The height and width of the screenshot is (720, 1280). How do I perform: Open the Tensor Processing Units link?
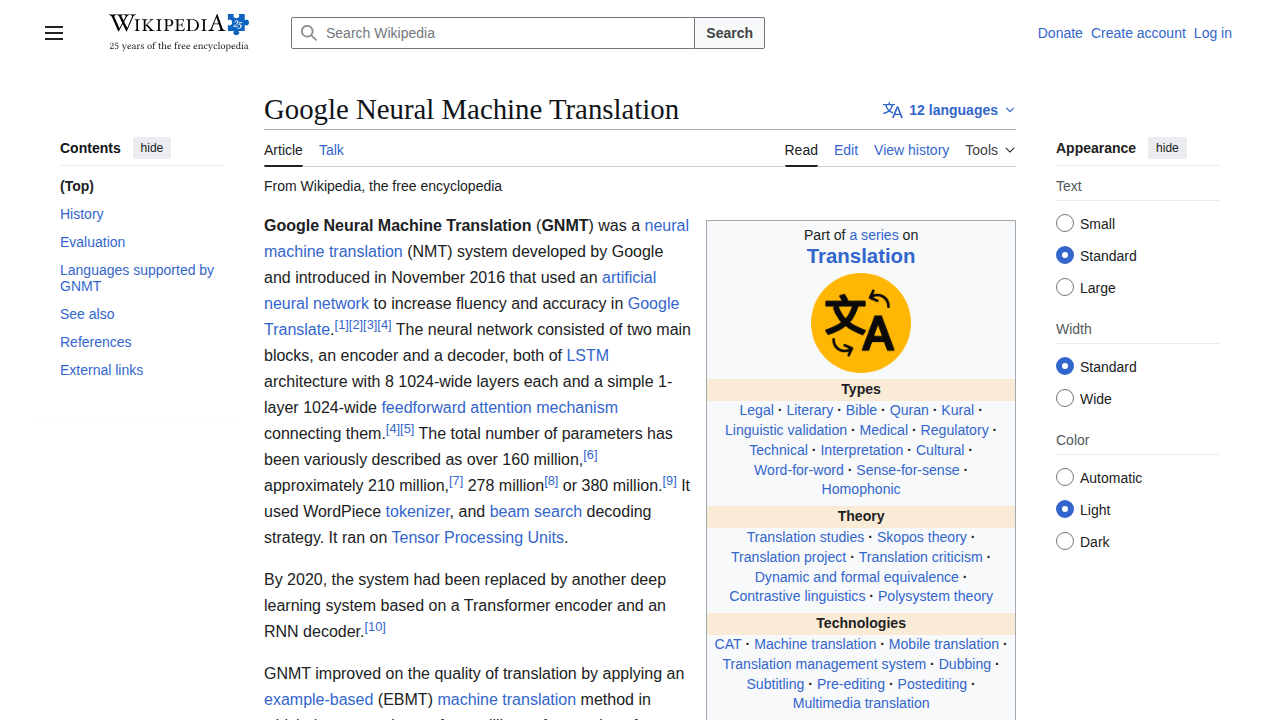coord(478,537)
